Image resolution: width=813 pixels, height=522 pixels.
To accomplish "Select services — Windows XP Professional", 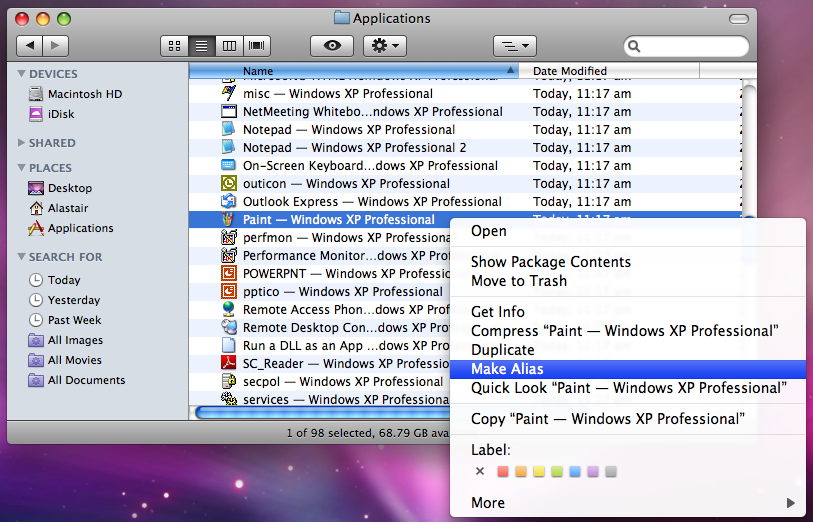I will [319, 399].
